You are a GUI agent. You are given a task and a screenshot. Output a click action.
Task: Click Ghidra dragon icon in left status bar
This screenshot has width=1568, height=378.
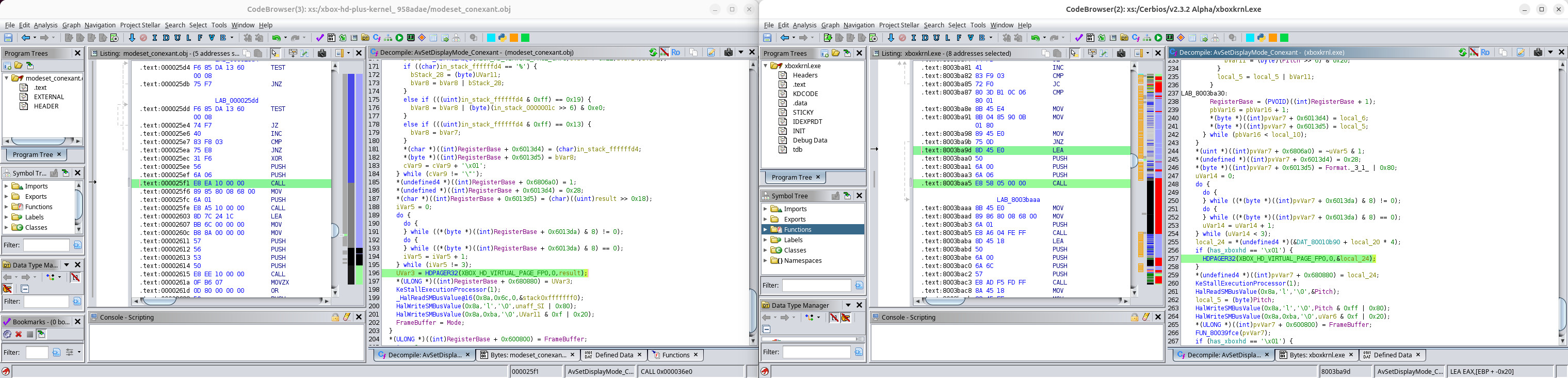tap(6, 371)
